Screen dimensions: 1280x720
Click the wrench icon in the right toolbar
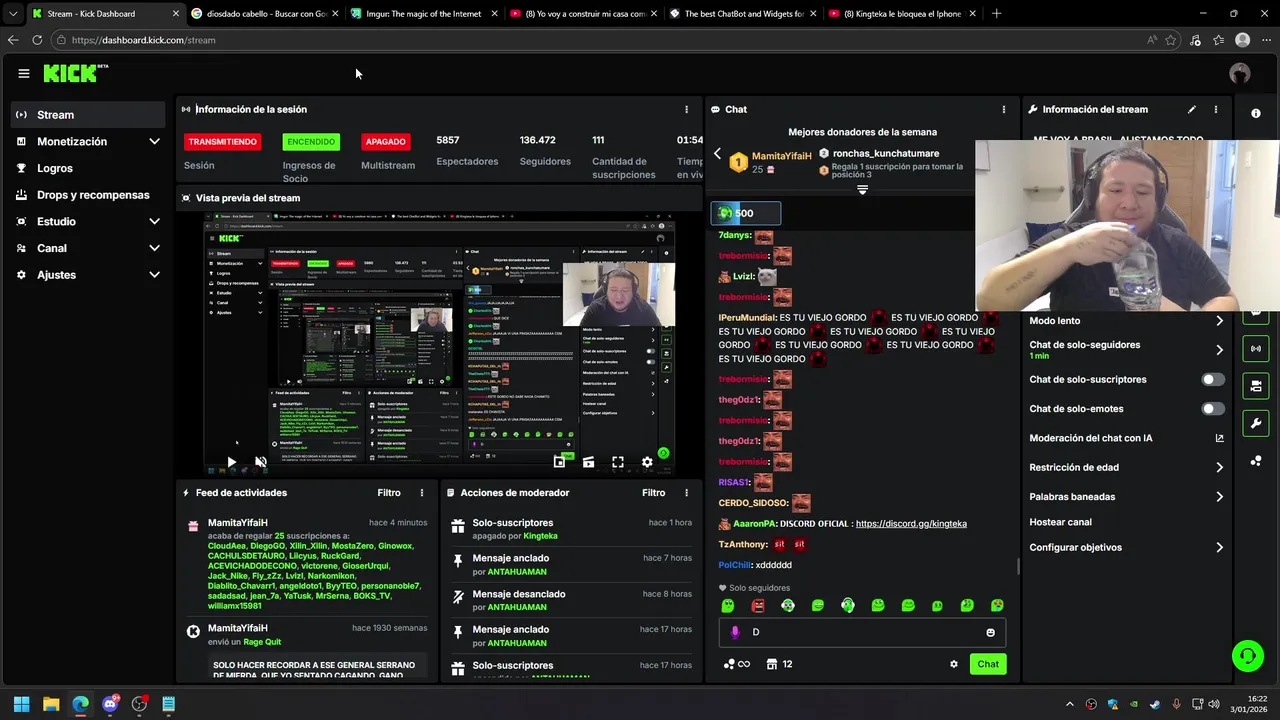coord(1256,423)
